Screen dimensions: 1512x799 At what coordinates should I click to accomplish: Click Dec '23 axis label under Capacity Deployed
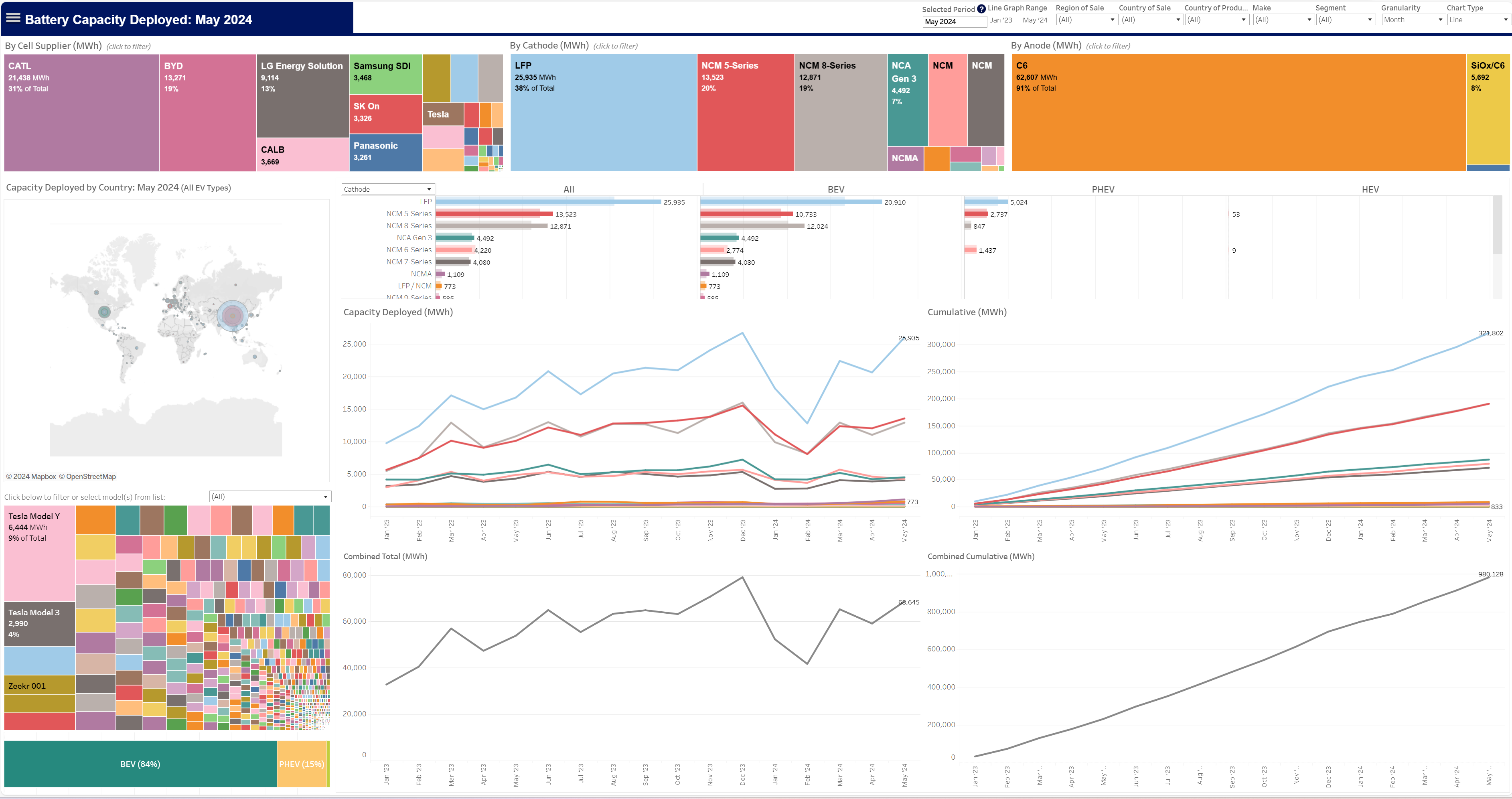[742, 530]
